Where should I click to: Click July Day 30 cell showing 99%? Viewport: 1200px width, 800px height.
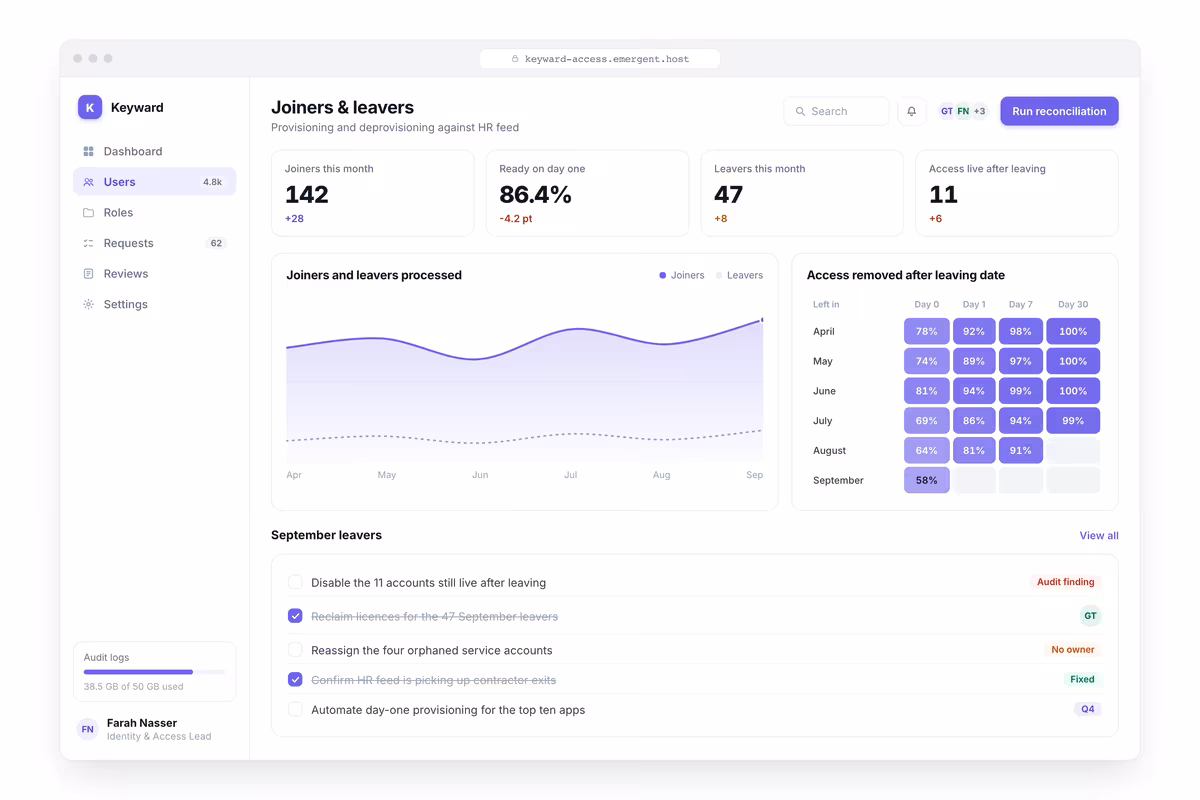click(x=1073, y=421)
